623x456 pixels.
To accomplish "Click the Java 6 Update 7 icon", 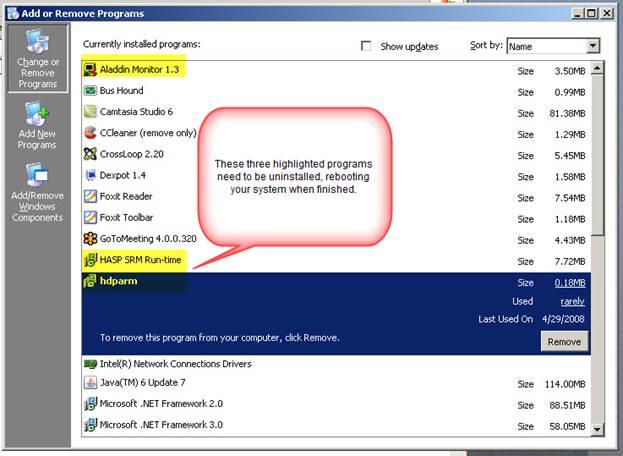I will (x=90, y=383).
